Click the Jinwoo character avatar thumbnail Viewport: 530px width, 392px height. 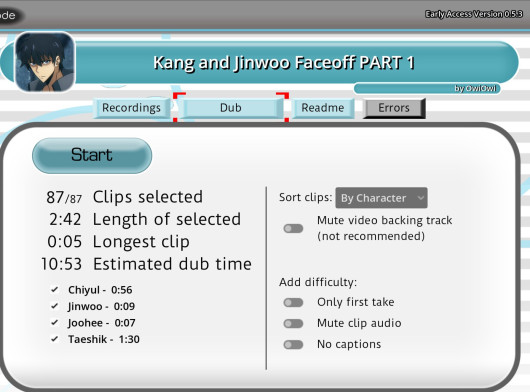pos(45,62)
